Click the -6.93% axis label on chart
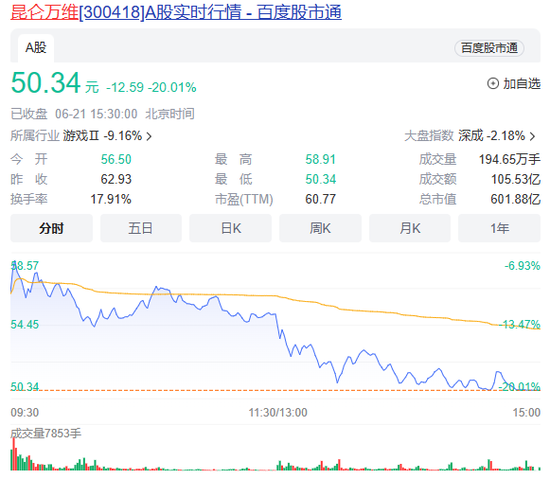 (x=522, y=266)
